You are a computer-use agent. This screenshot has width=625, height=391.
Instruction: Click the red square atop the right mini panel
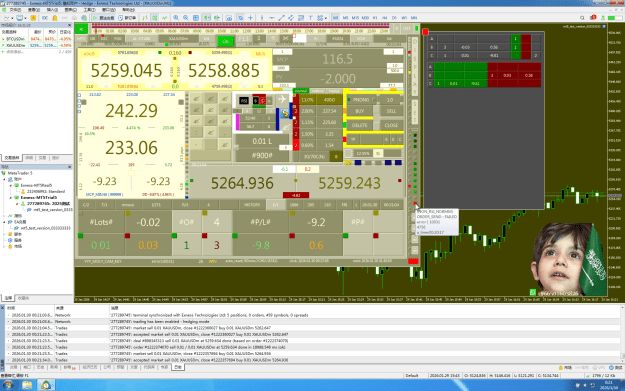[425, 31]
